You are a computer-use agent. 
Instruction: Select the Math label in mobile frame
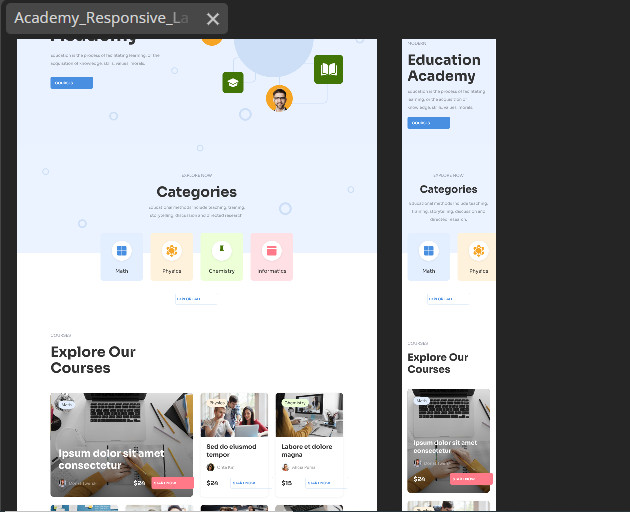[429, 271]
